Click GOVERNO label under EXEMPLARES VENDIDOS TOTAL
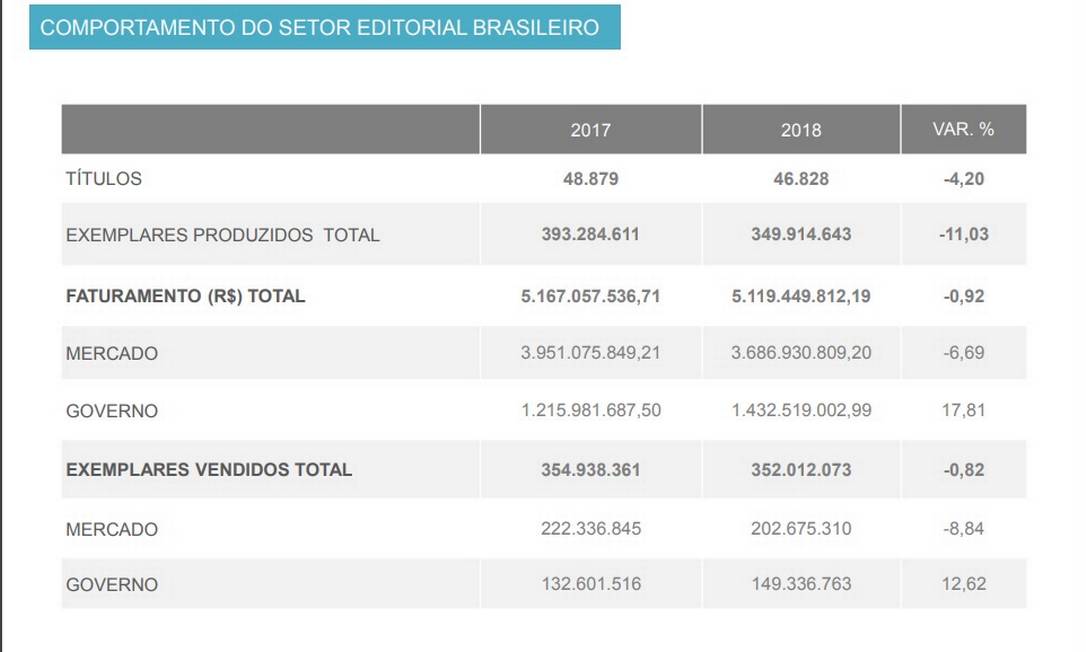 pos(112,585)
